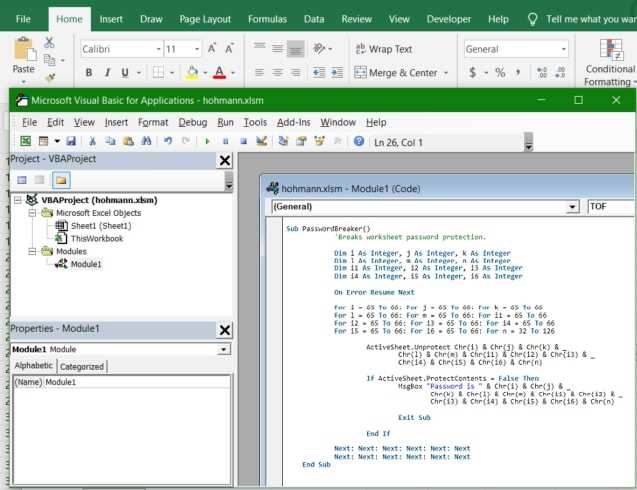Apply percent style format
Screen dimensions: 637x490
(x=500, y=73)
